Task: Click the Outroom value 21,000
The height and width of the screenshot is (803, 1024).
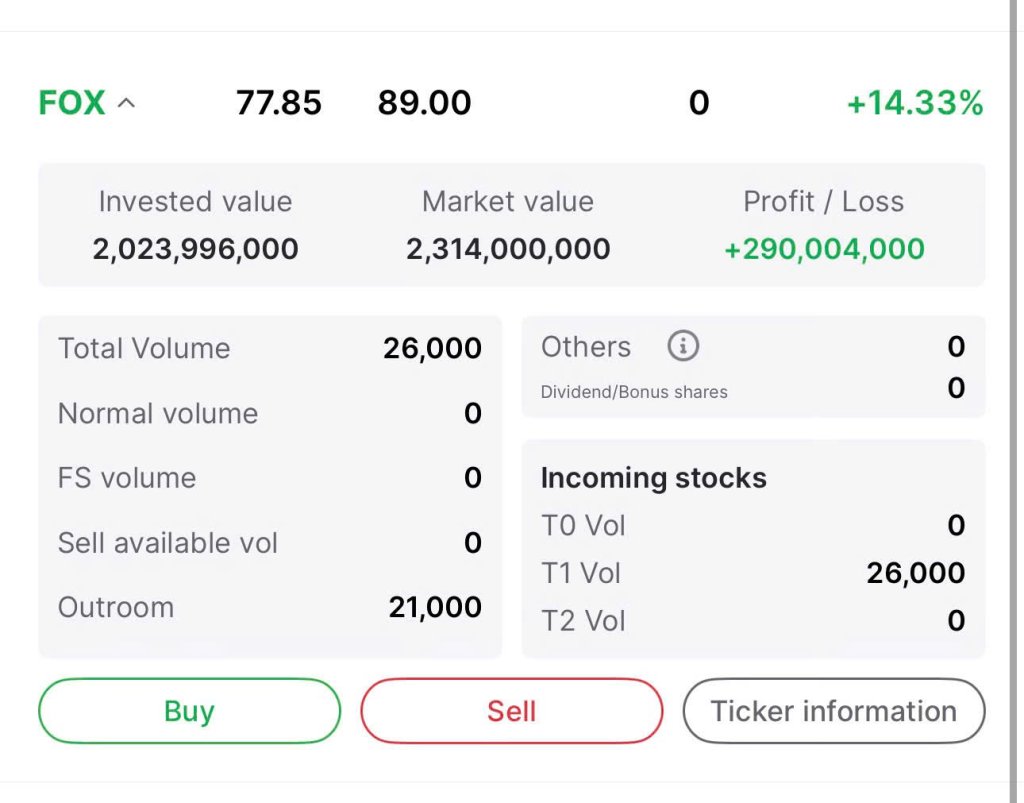Action: [x=435, y=607]
